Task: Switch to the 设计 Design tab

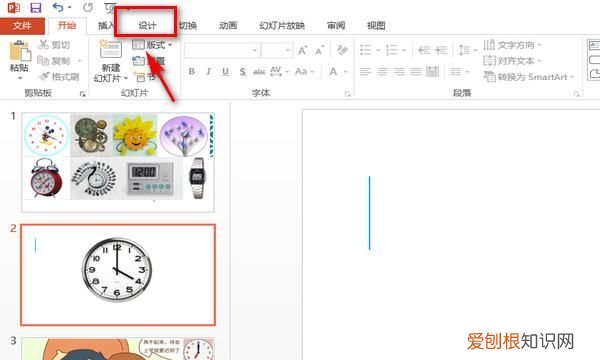Action: (x=147, y=26)
